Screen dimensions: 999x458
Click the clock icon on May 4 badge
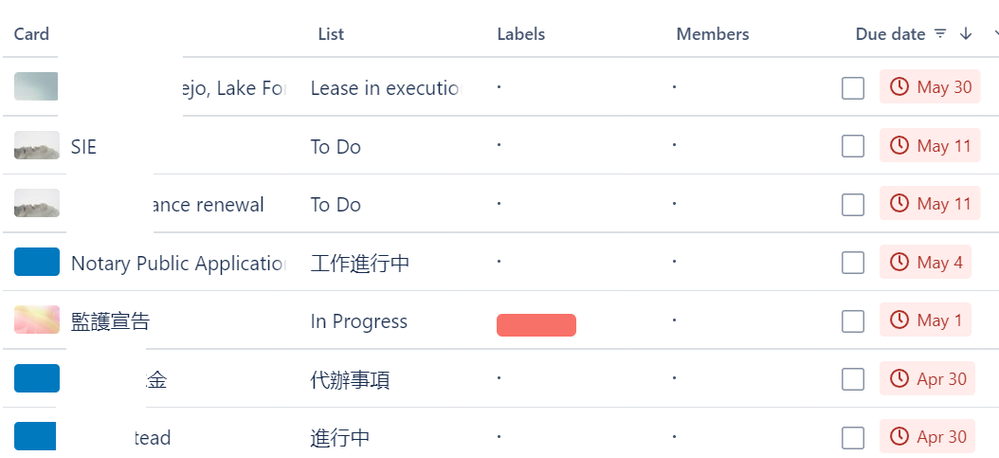(x=899, y=262)
